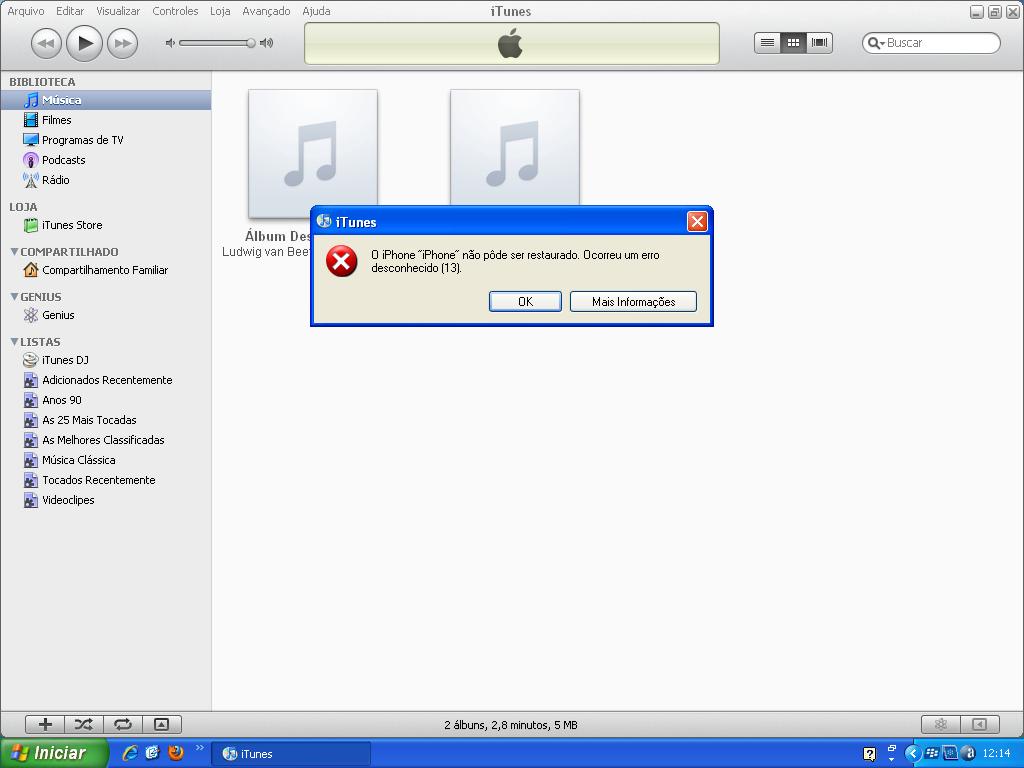Click OK in the error dialog

(x=525, y=302)
